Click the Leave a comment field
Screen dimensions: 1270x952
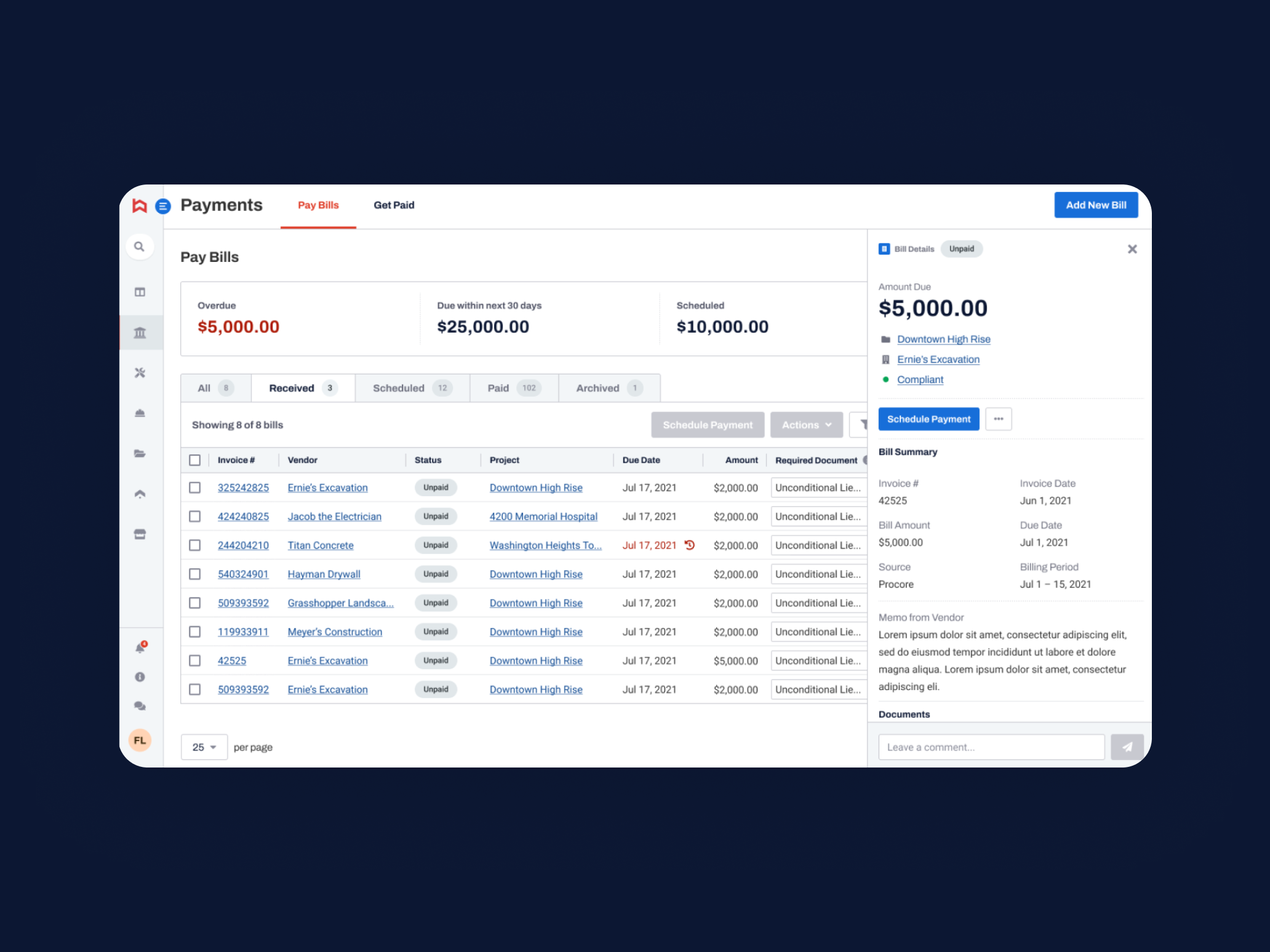coord(991,747)
